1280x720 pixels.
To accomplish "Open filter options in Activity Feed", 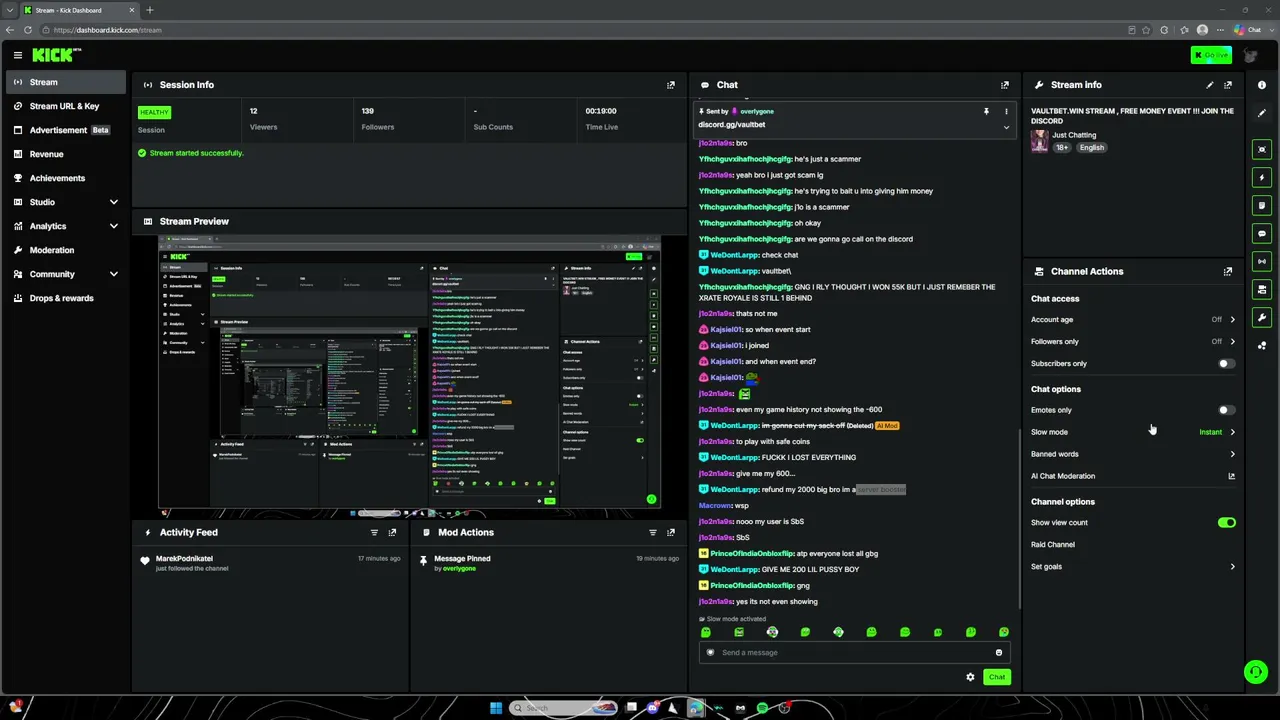I will (x=375, y=532).
